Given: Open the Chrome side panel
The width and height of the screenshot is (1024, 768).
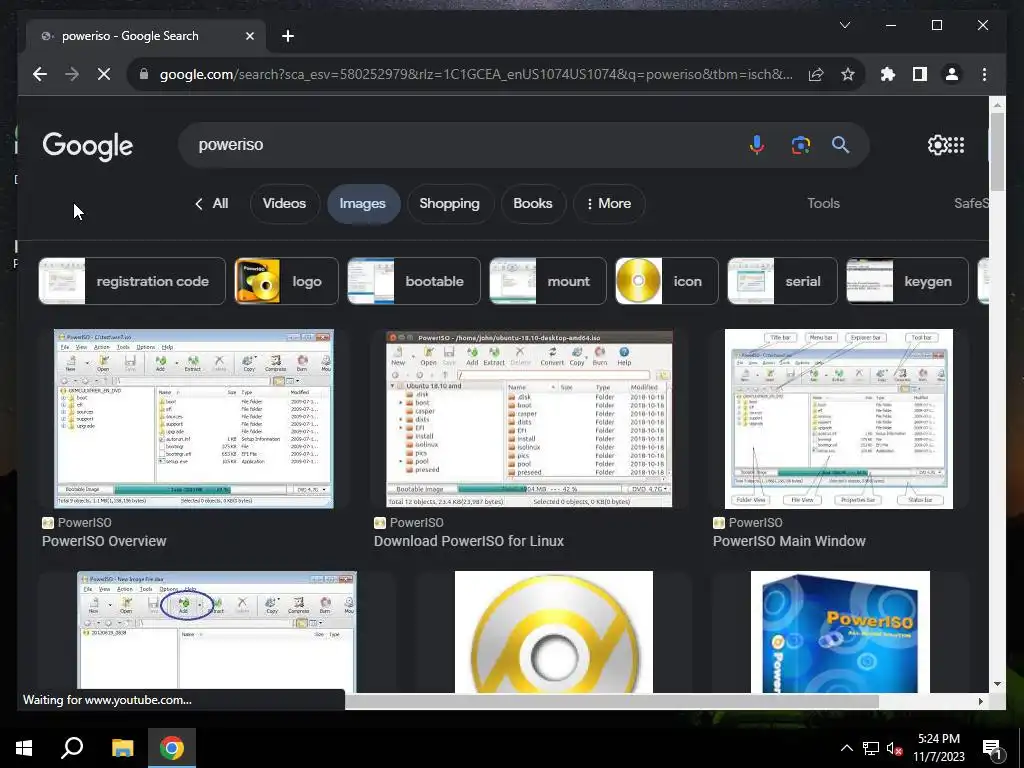Looking at the screenshot, I should pos(920,74).
